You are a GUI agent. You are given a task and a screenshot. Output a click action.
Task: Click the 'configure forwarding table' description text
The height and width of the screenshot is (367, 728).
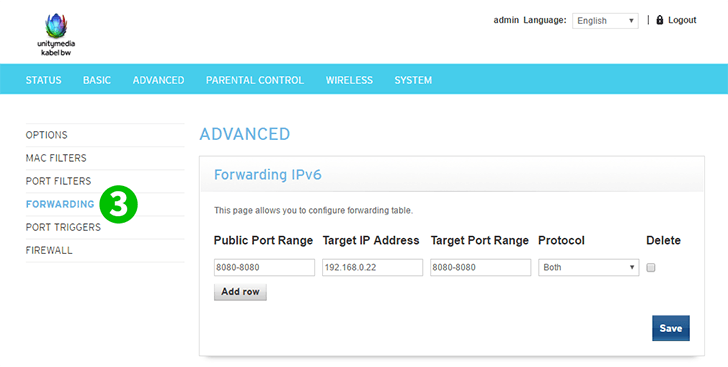click(313, 210)
